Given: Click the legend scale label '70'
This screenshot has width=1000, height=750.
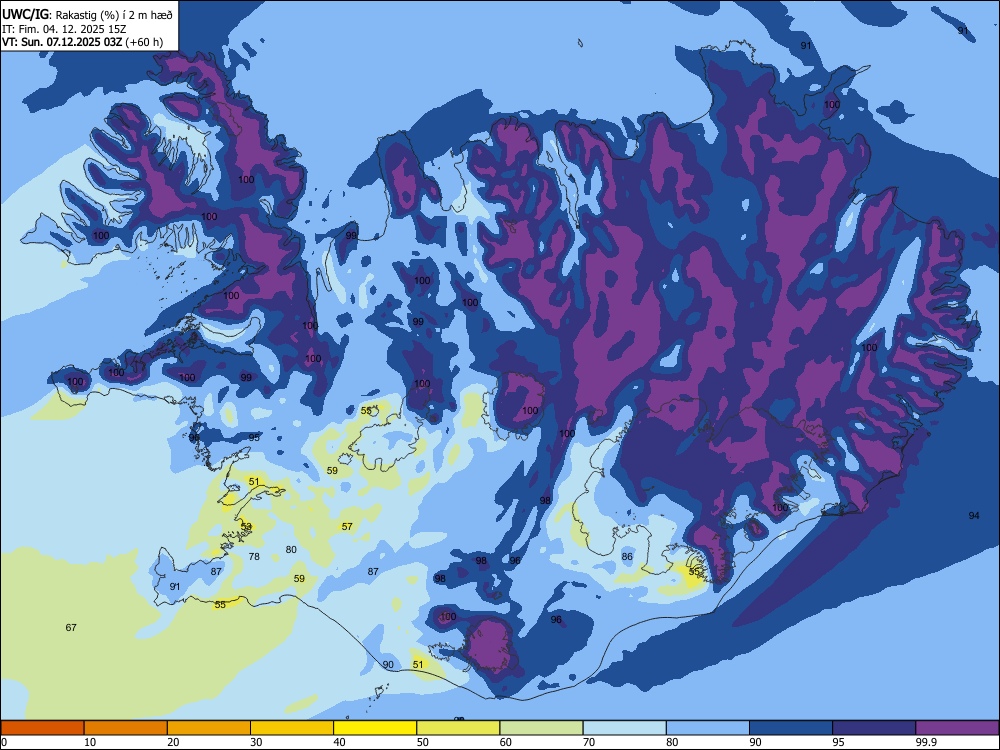Looking at the screenshot, I should click(x=589, y=742).
